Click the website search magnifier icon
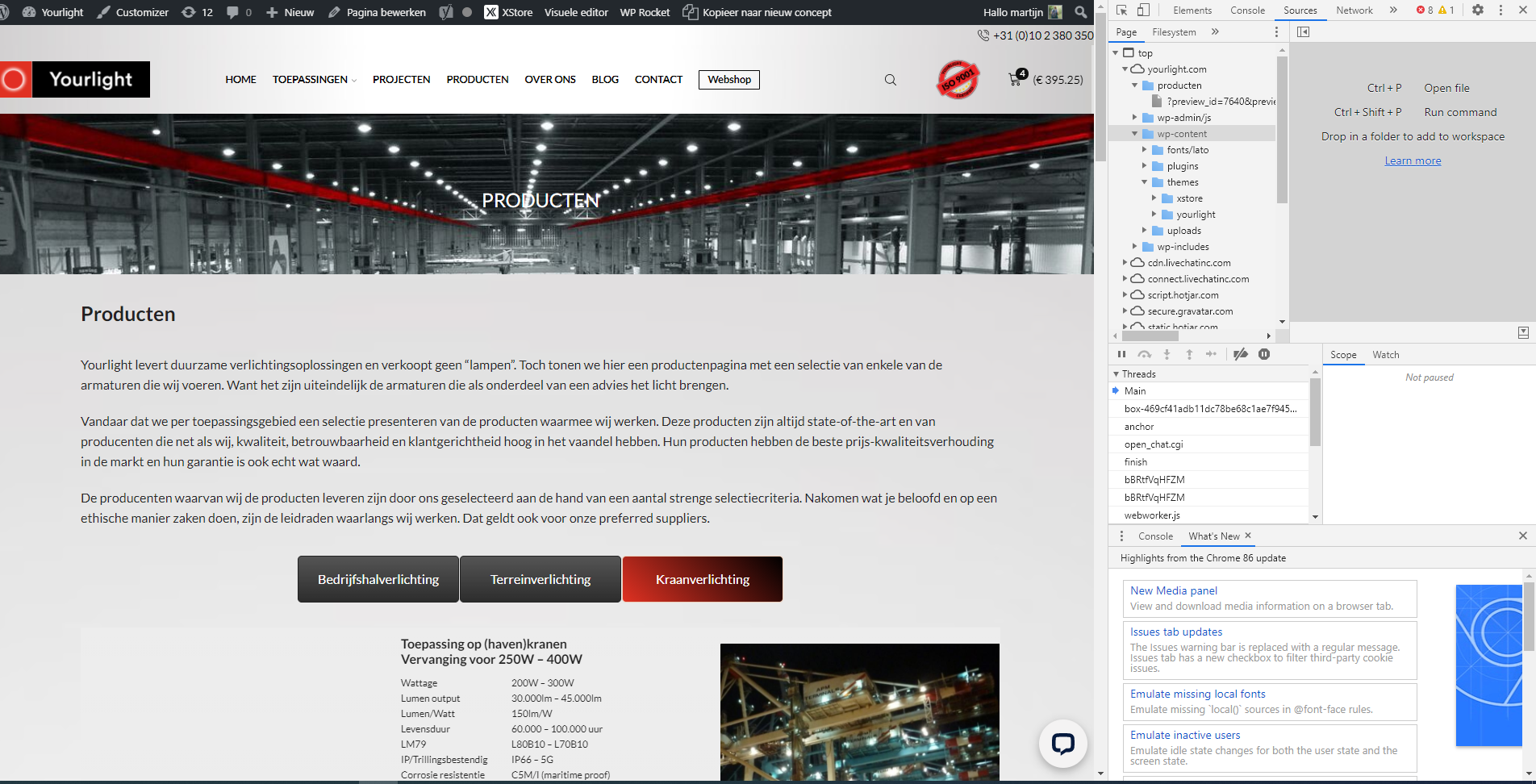Viewport: 1536px width, 784px height. point(891,80)
